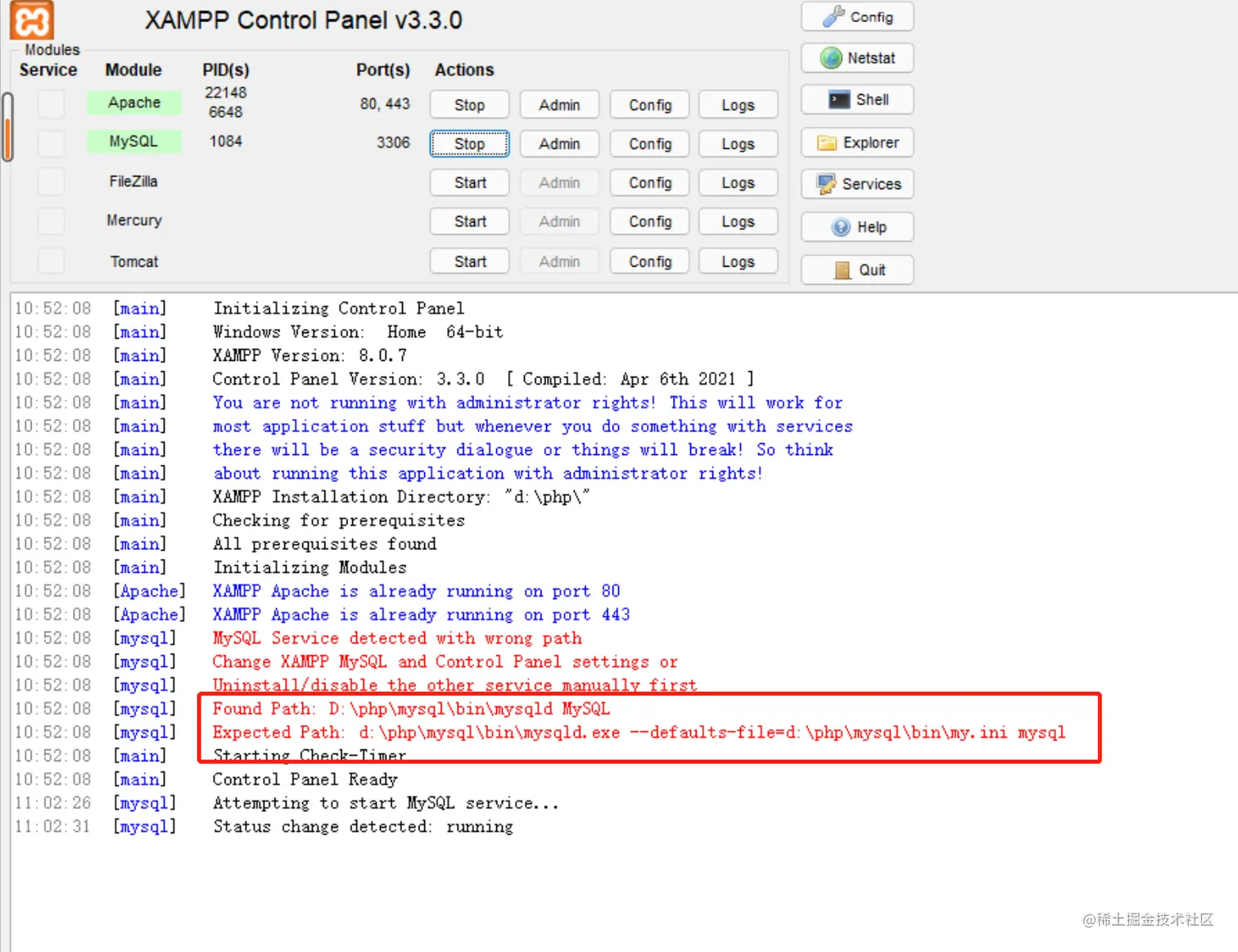Click 'Attempting to start MySQL service...' line
This screenshot has height=952, width=1238.
coord(386,803)
